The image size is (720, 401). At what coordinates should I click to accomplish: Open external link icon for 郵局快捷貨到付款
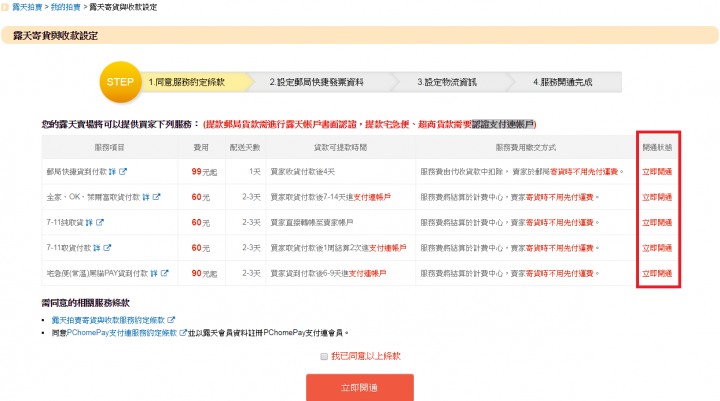tap(123, 171)
